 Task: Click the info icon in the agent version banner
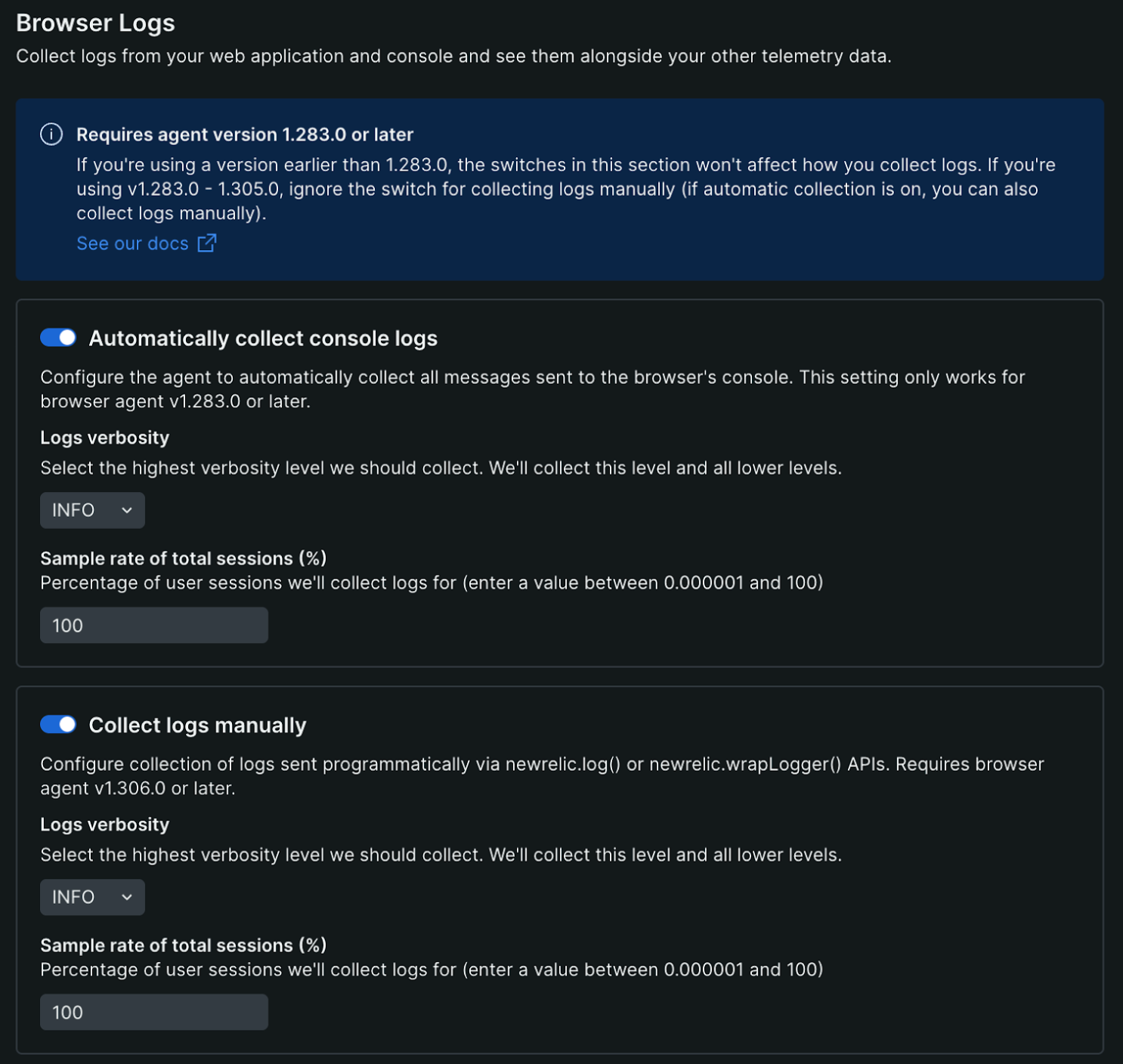point(50,135)
